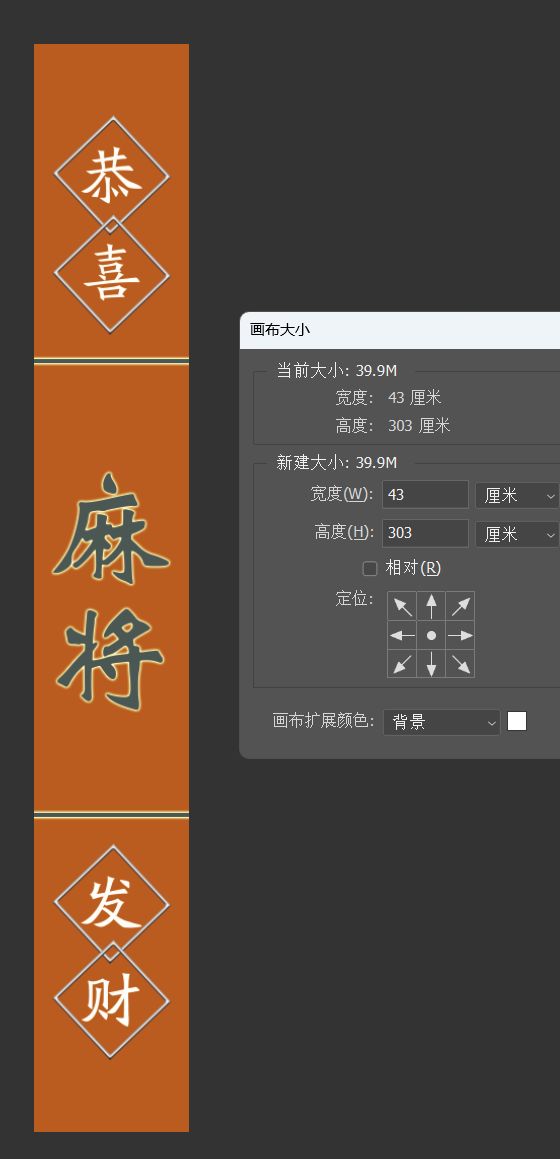Click the 麻 character on the canvas
This screenshot has width=560, height=1159.
[111, 528]
